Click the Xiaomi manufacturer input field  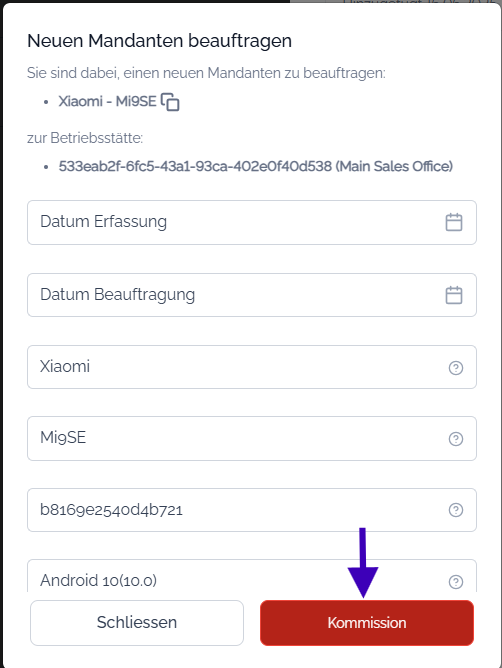(252, 367)
